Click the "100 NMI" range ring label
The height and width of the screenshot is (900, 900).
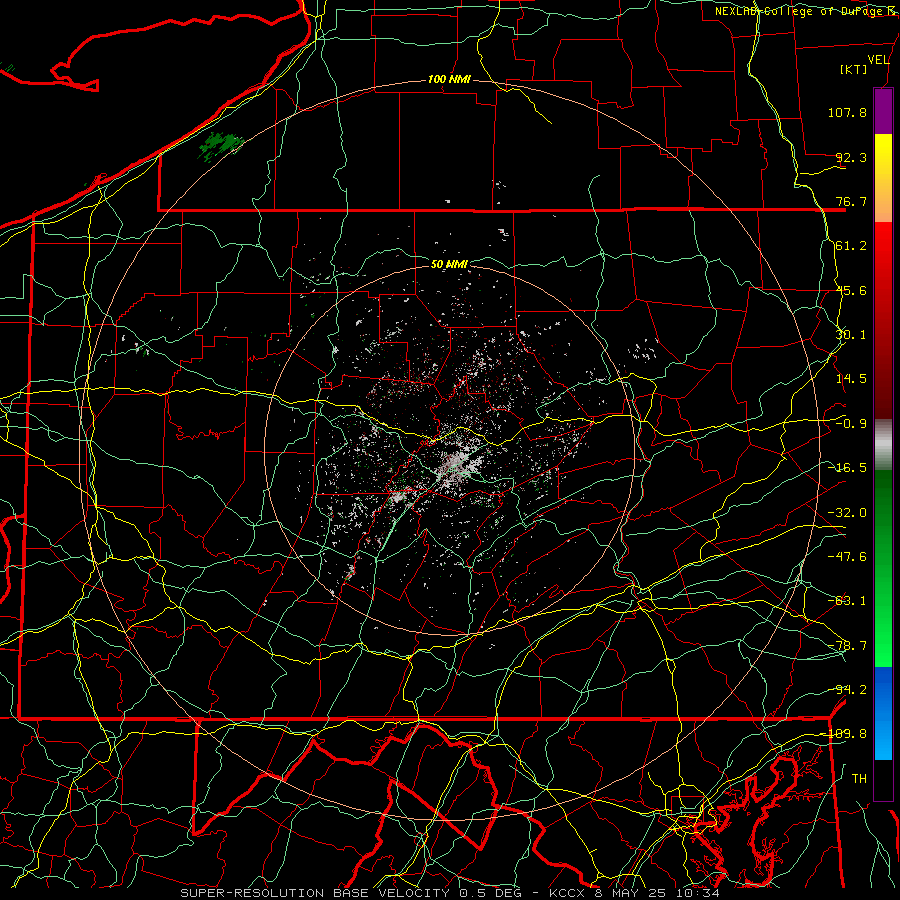[449, 79]
